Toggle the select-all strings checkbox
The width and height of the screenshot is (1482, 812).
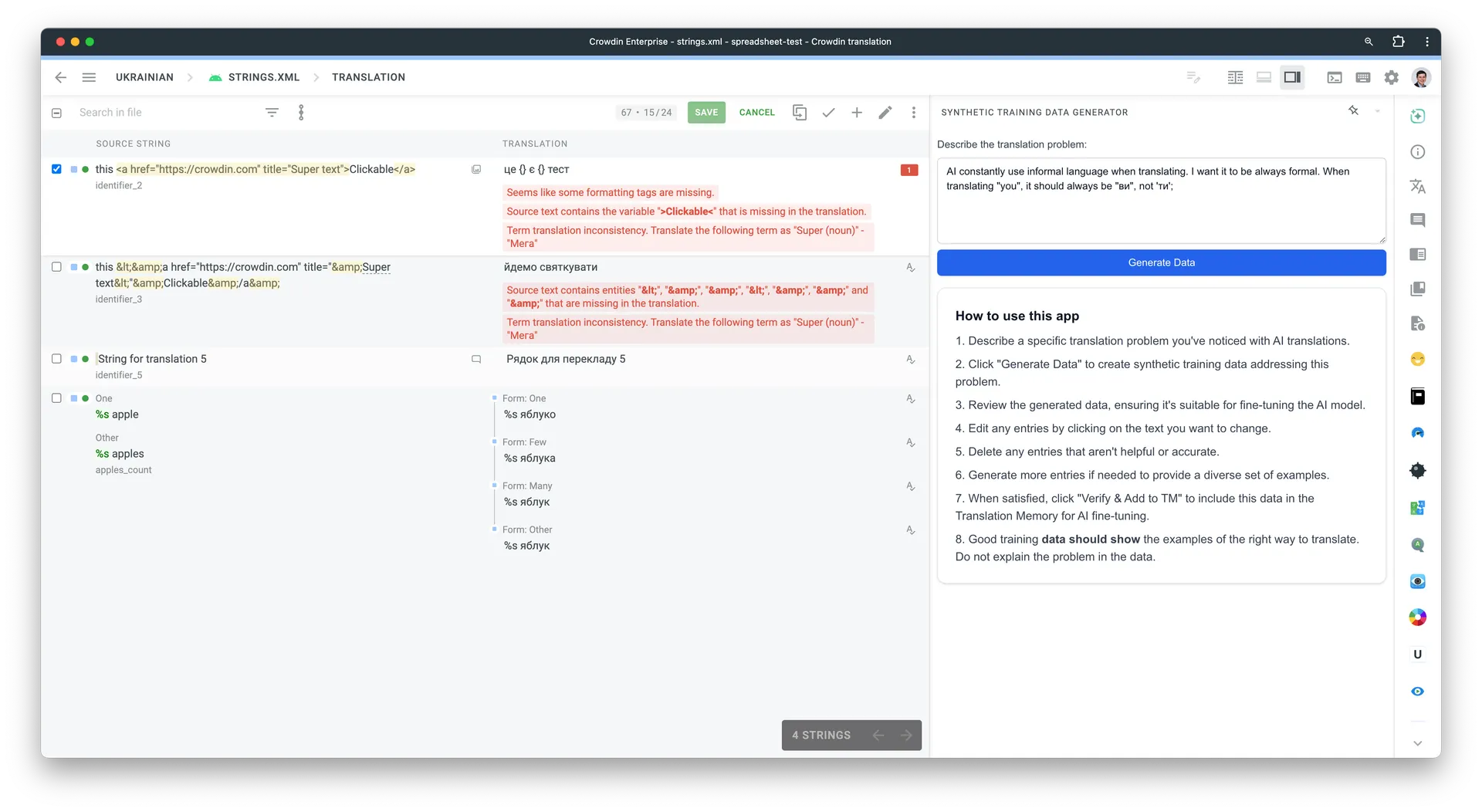56,113
